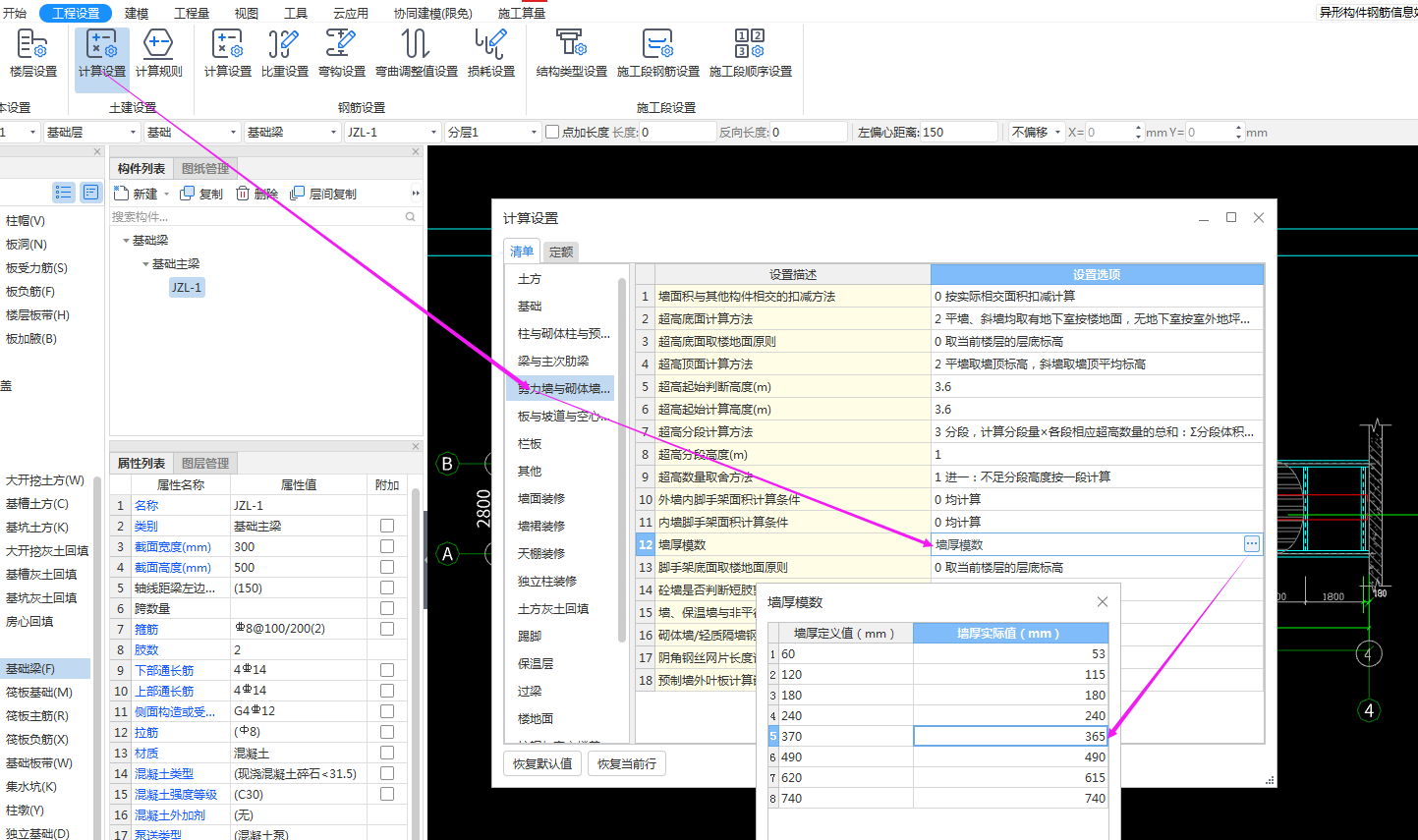Close the 属性列表 panel with X
Screen dimensions: 1418x840
(x=416, y=446)
